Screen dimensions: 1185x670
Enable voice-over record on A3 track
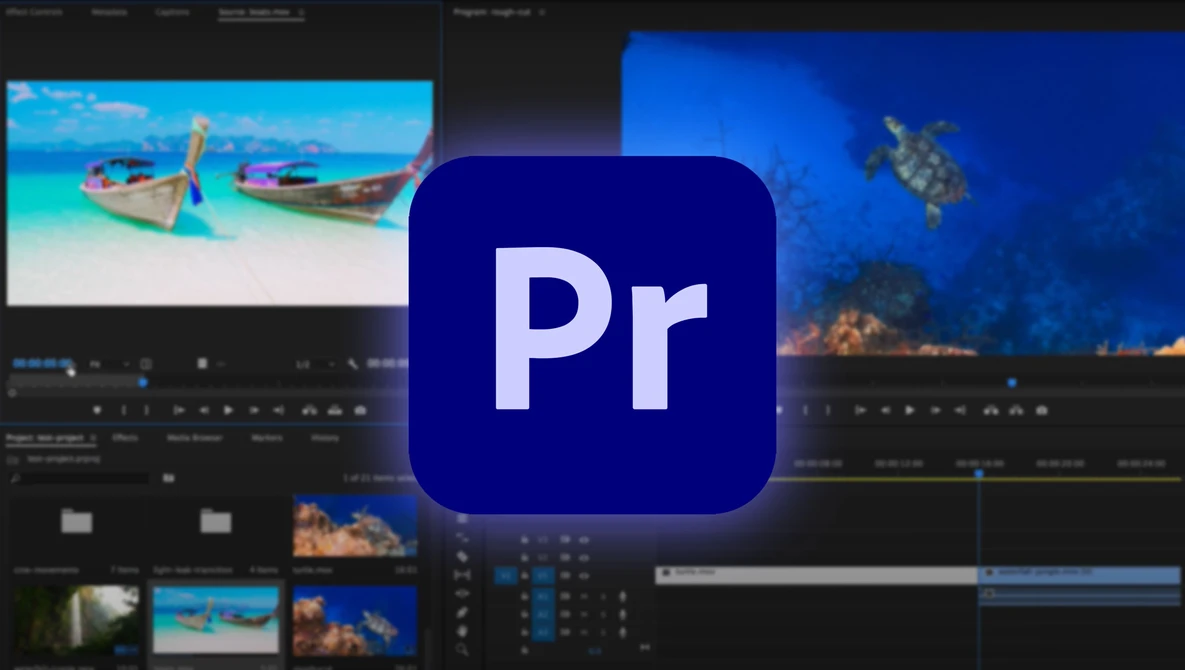[623, 632]
